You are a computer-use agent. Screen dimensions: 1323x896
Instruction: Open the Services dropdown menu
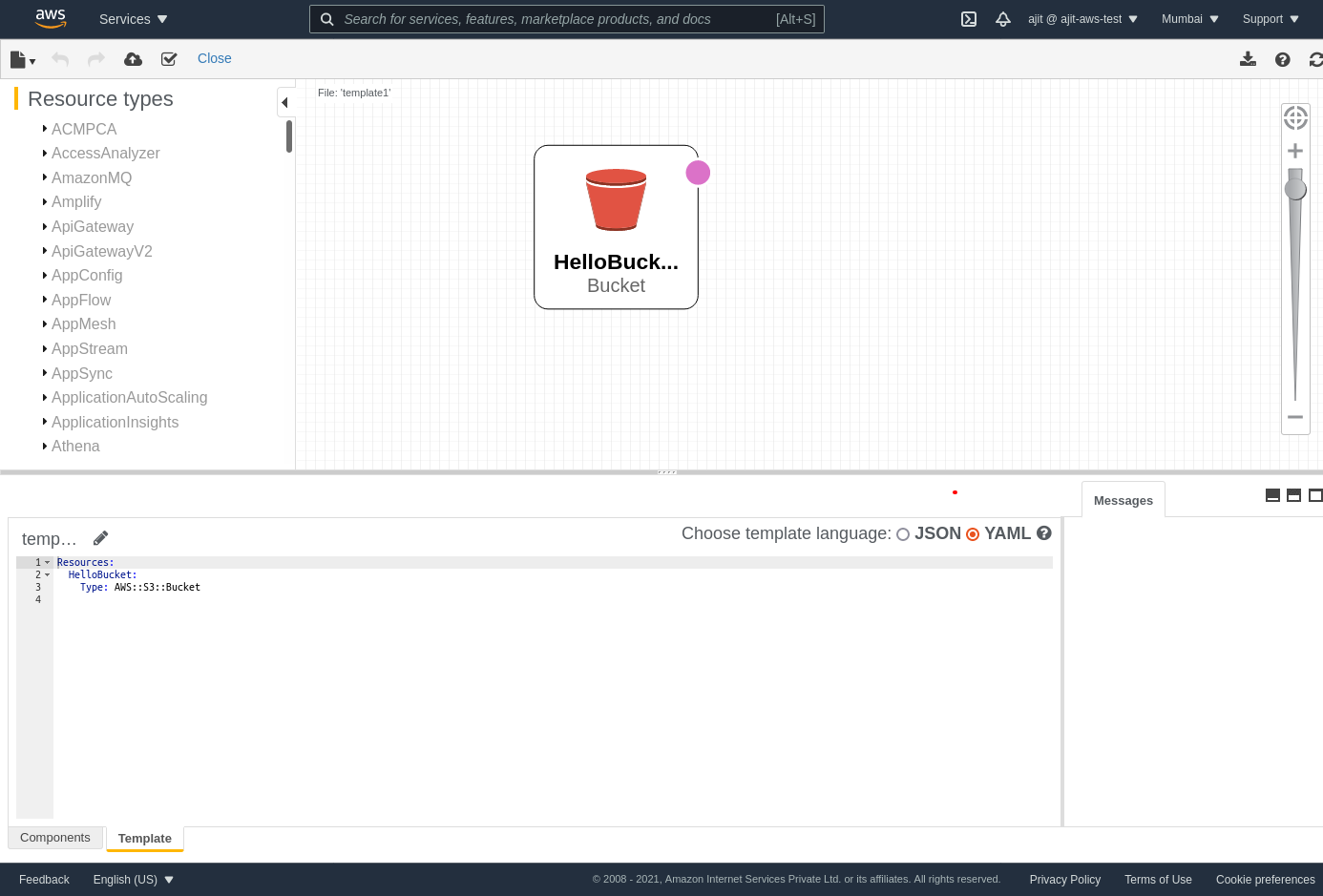[133, 19]
